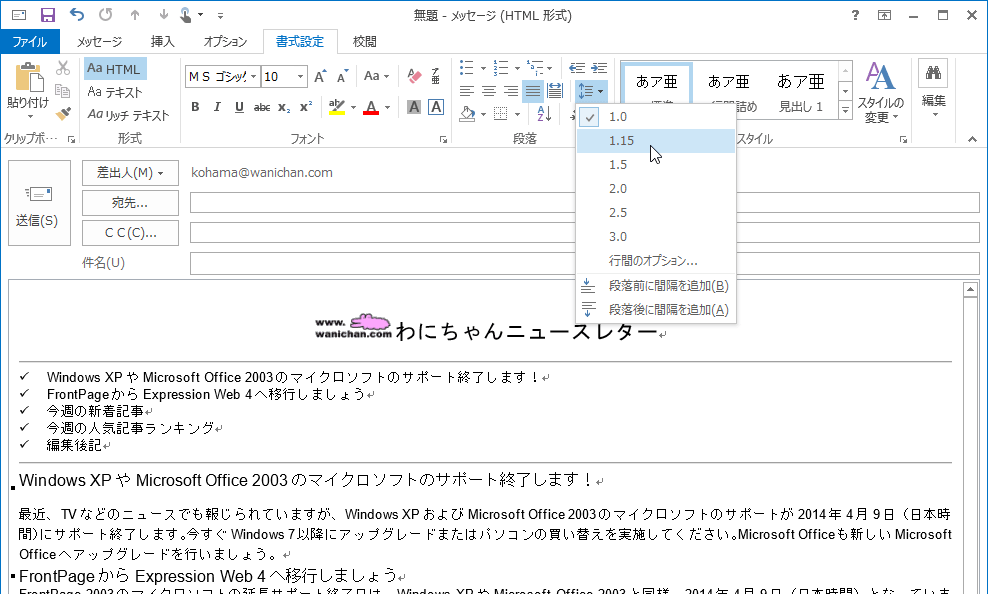This screenshot has height=594, width=988.
Task: Click the Subject (件名) input field
Action: coord(585,263)
